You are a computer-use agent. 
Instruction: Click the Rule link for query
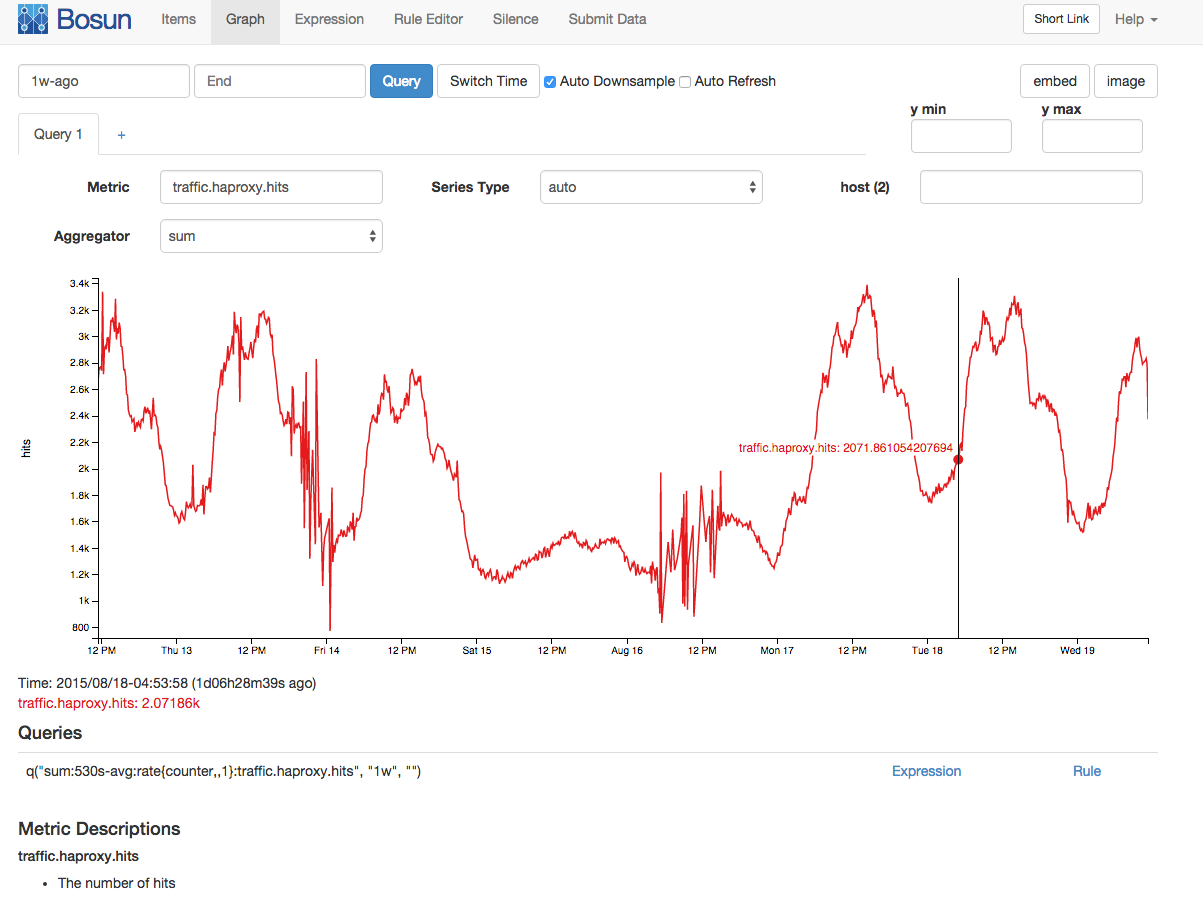[1087, 771]
